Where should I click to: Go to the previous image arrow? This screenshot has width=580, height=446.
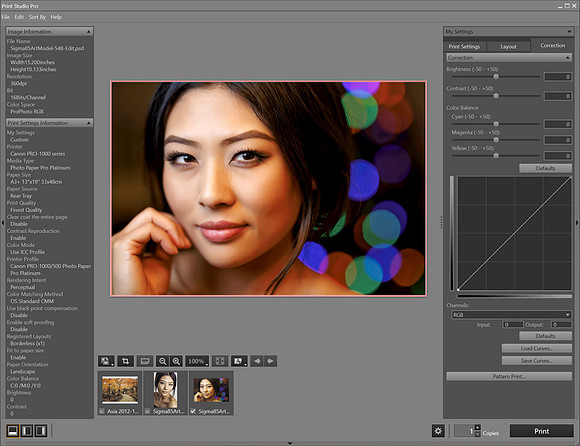pos(257,361)
